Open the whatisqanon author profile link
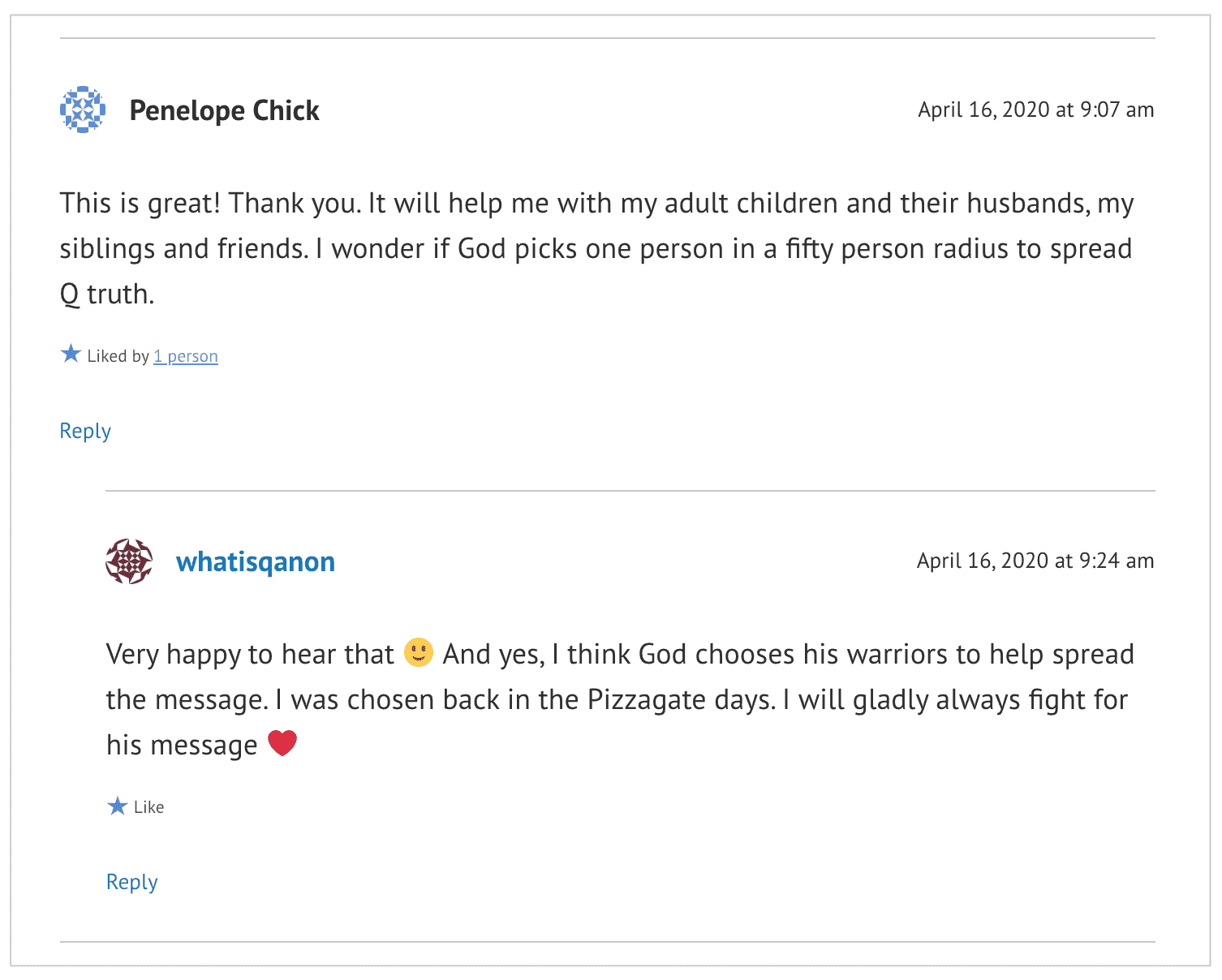Screen dimensions: 1222x980 tap(256, 561)
